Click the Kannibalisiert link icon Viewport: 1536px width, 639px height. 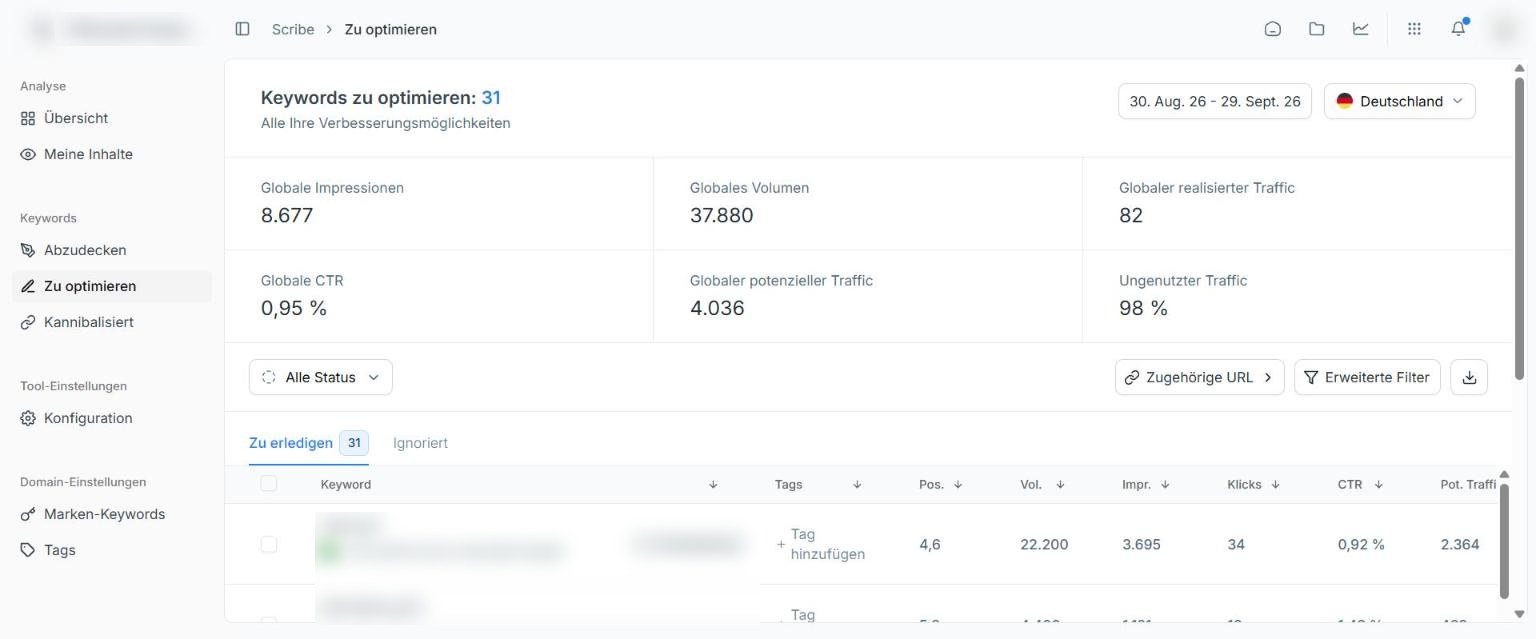[x=28, y=322]
